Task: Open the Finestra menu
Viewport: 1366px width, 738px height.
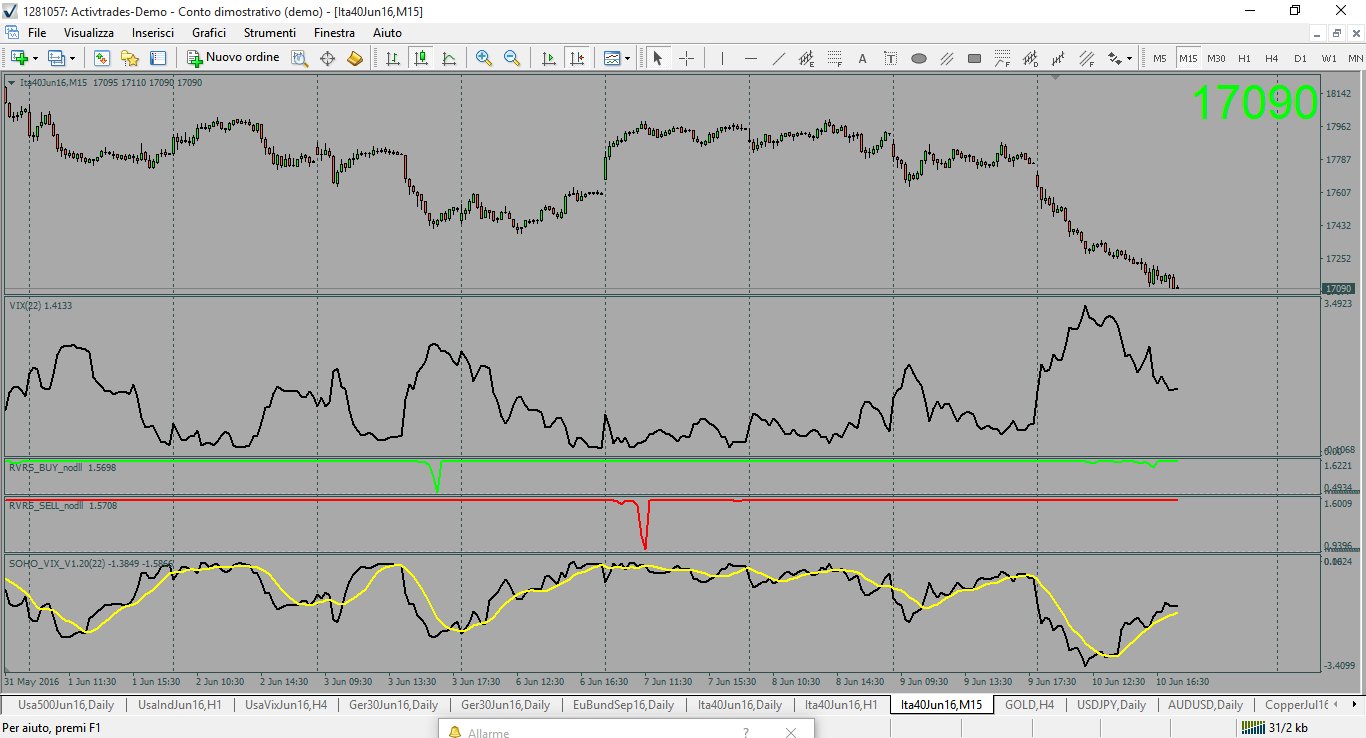Action: [x=334, y=33]
